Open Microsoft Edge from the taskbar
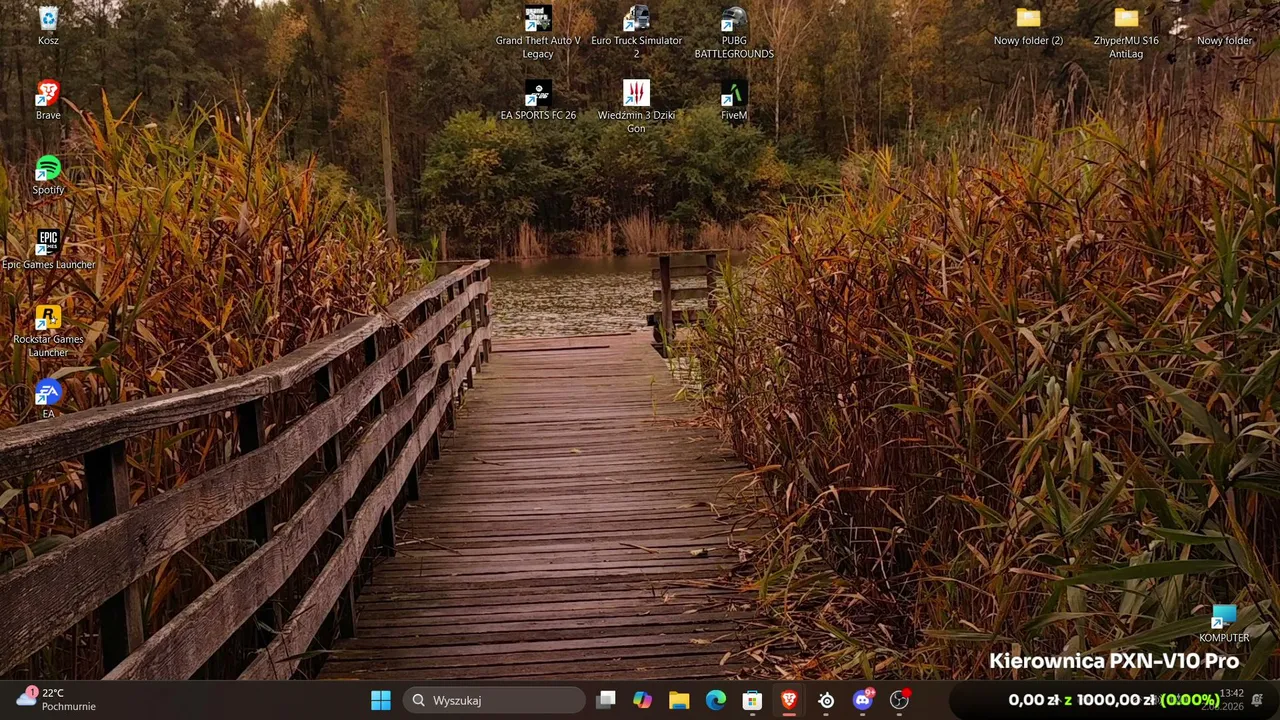 [x=716, y=700]
